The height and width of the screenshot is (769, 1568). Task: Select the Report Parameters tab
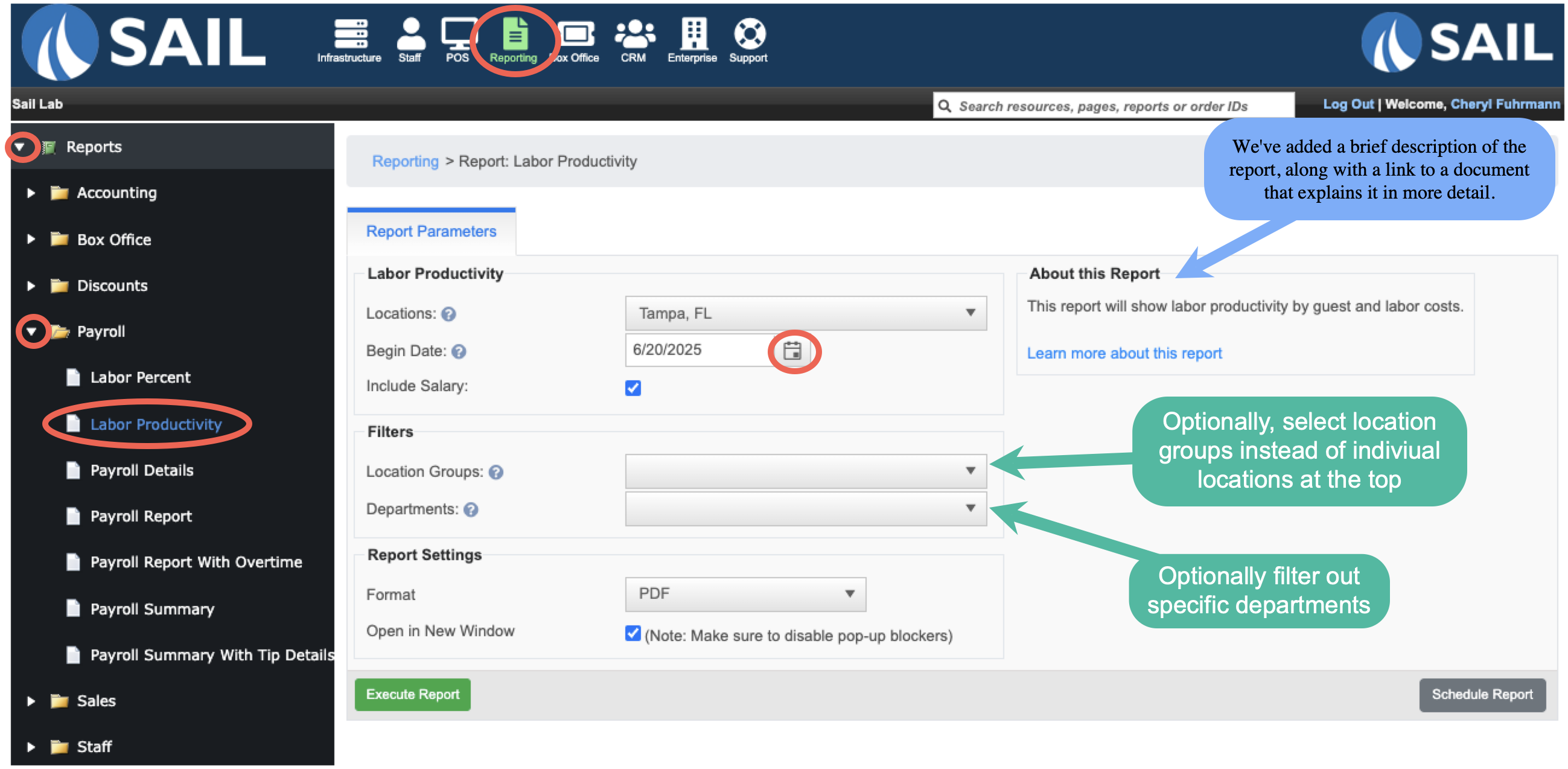coord(431,231)
